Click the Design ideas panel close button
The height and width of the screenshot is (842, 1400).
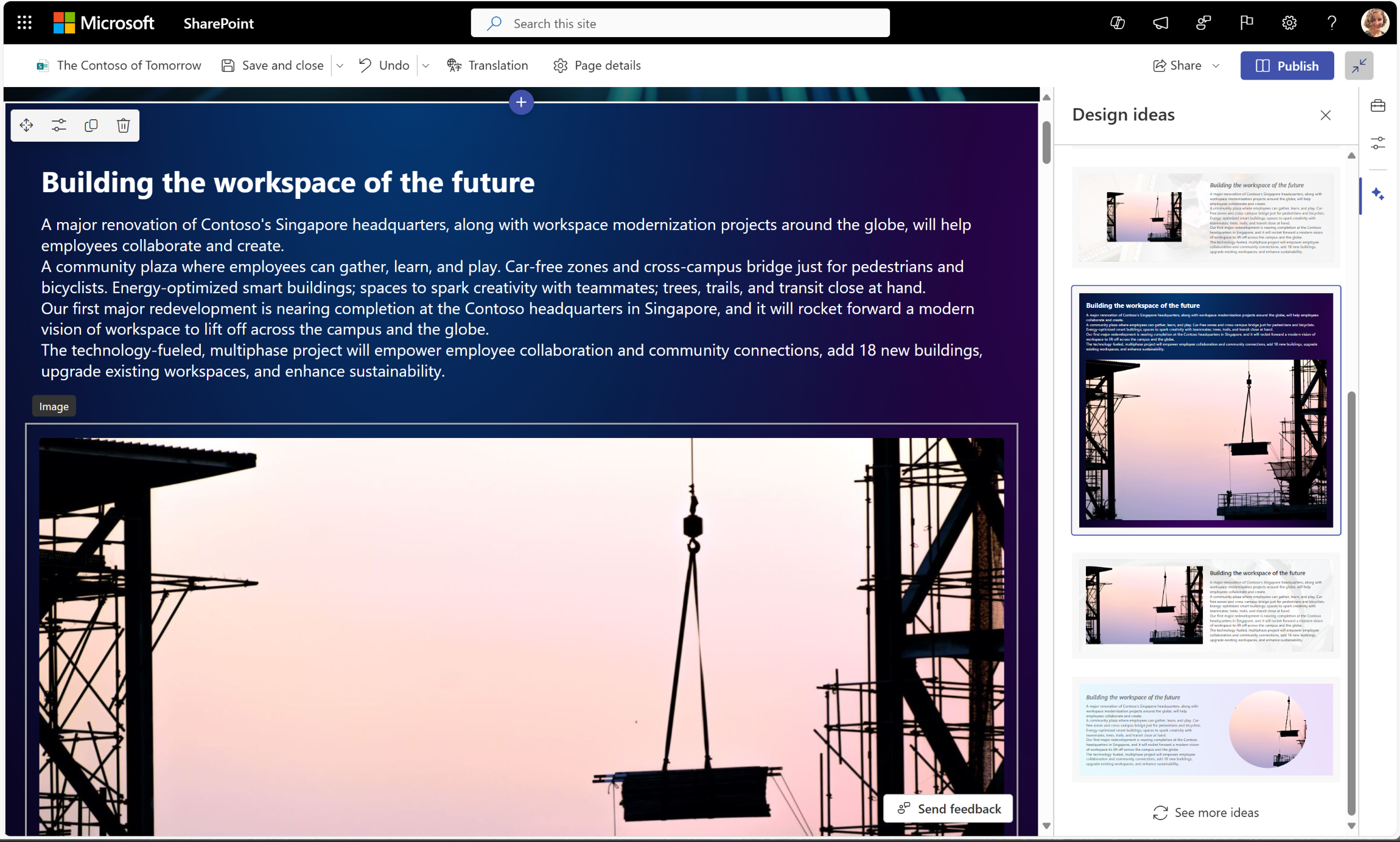click(x=1326, y=115)
